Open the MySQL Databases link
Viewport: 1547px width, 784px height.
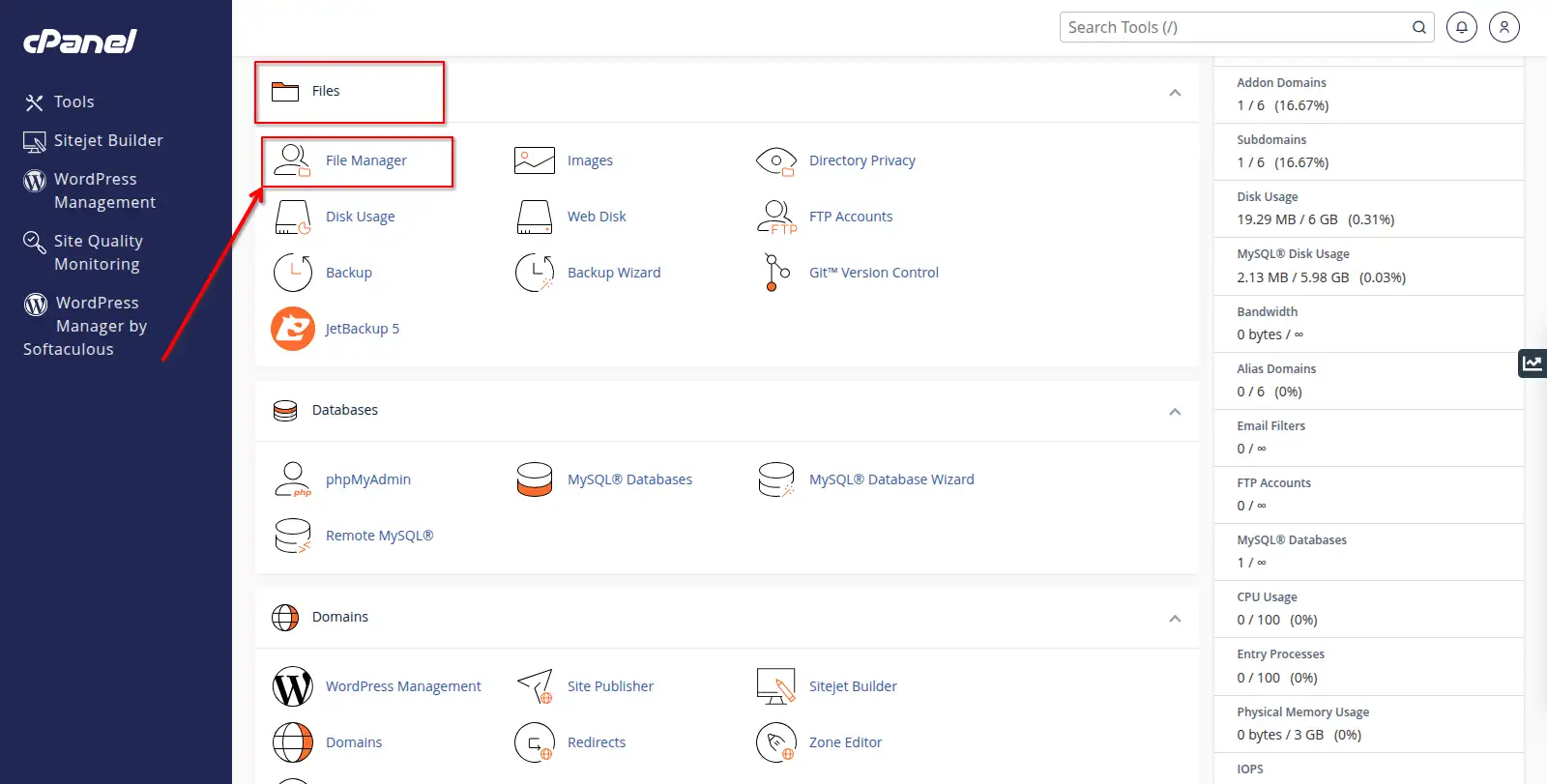[x=629, y=479]
